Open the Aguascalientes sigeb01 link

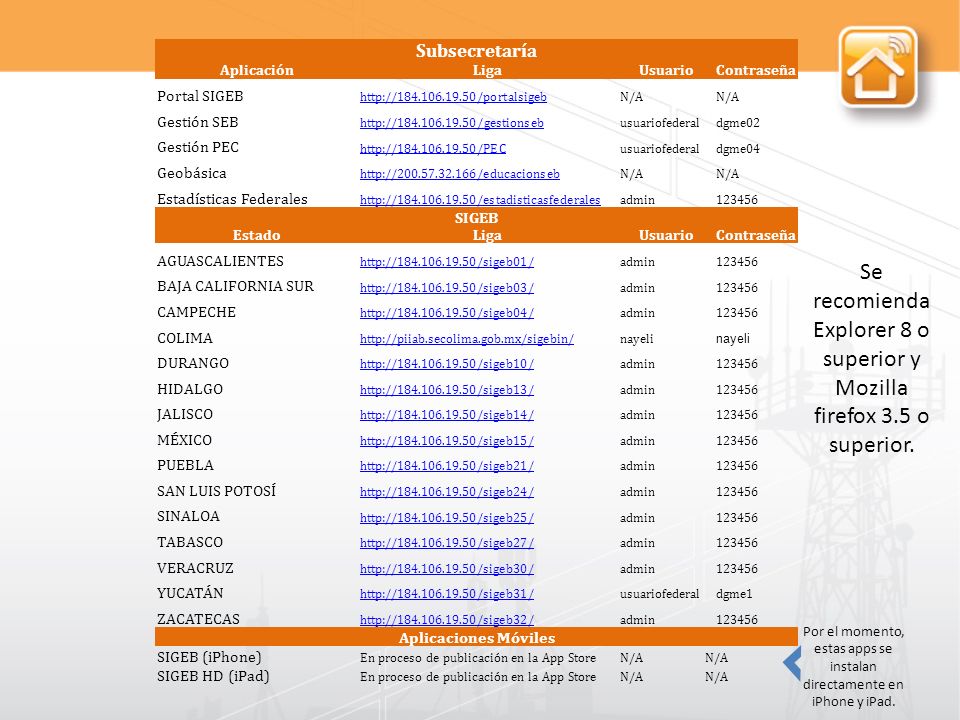tap(447, 262)
